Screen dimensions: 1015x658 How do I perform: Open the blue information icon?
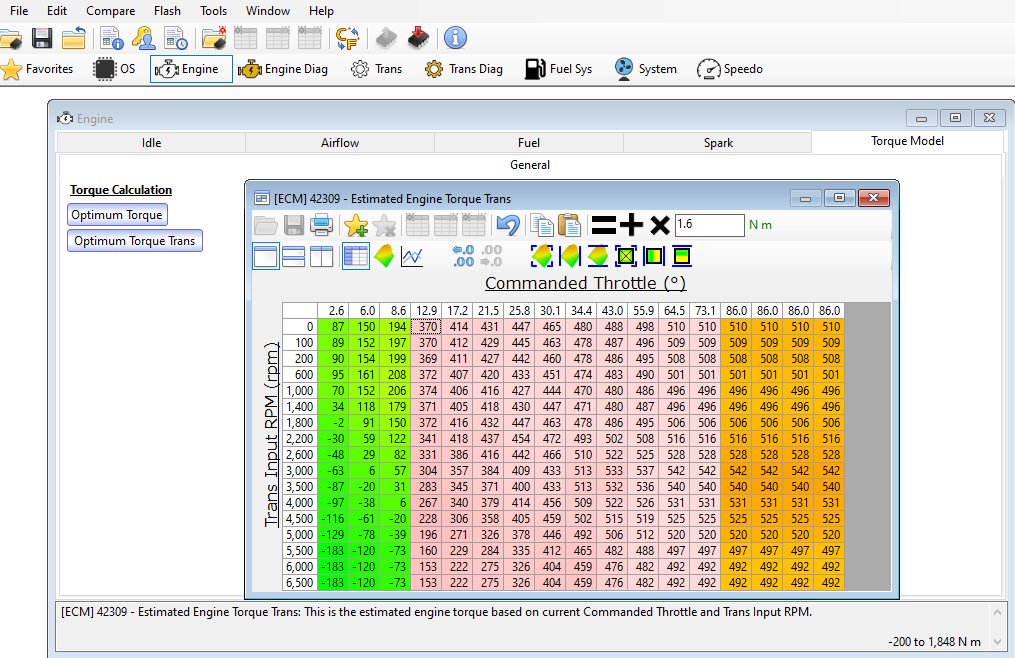click(455, 38)
